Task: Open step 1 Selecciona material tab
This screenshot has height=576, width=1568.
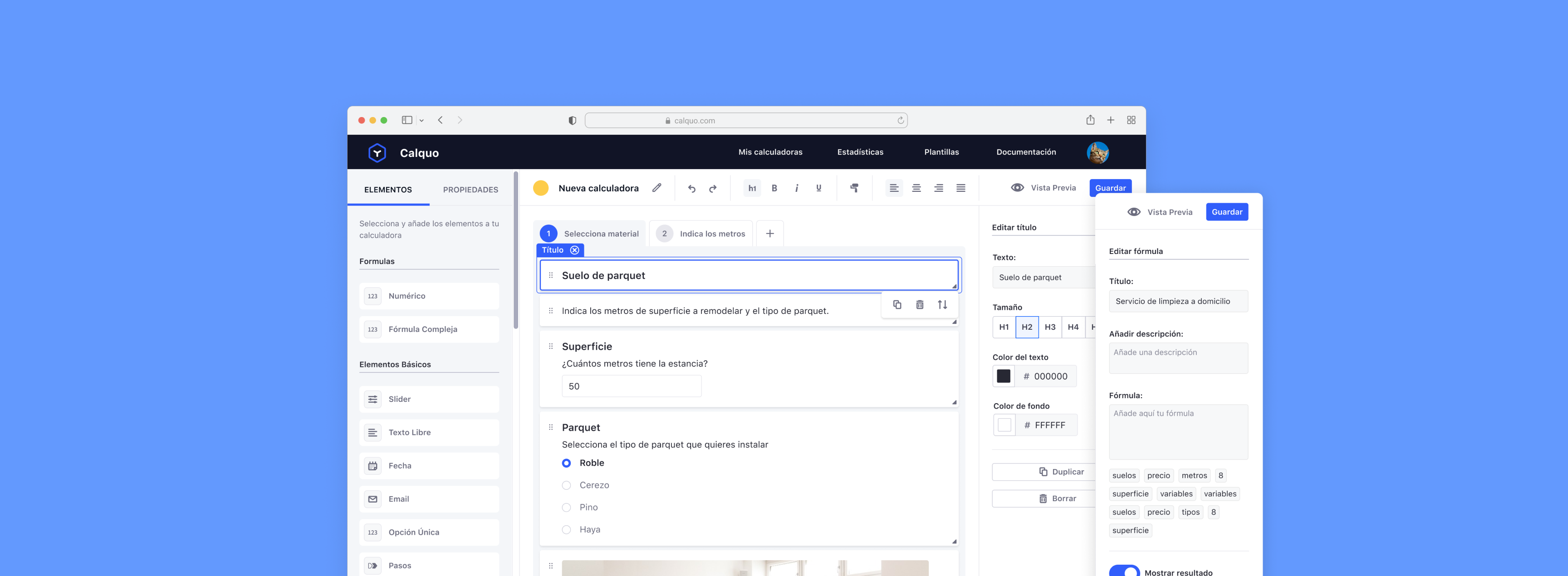Action: [589, 234]
